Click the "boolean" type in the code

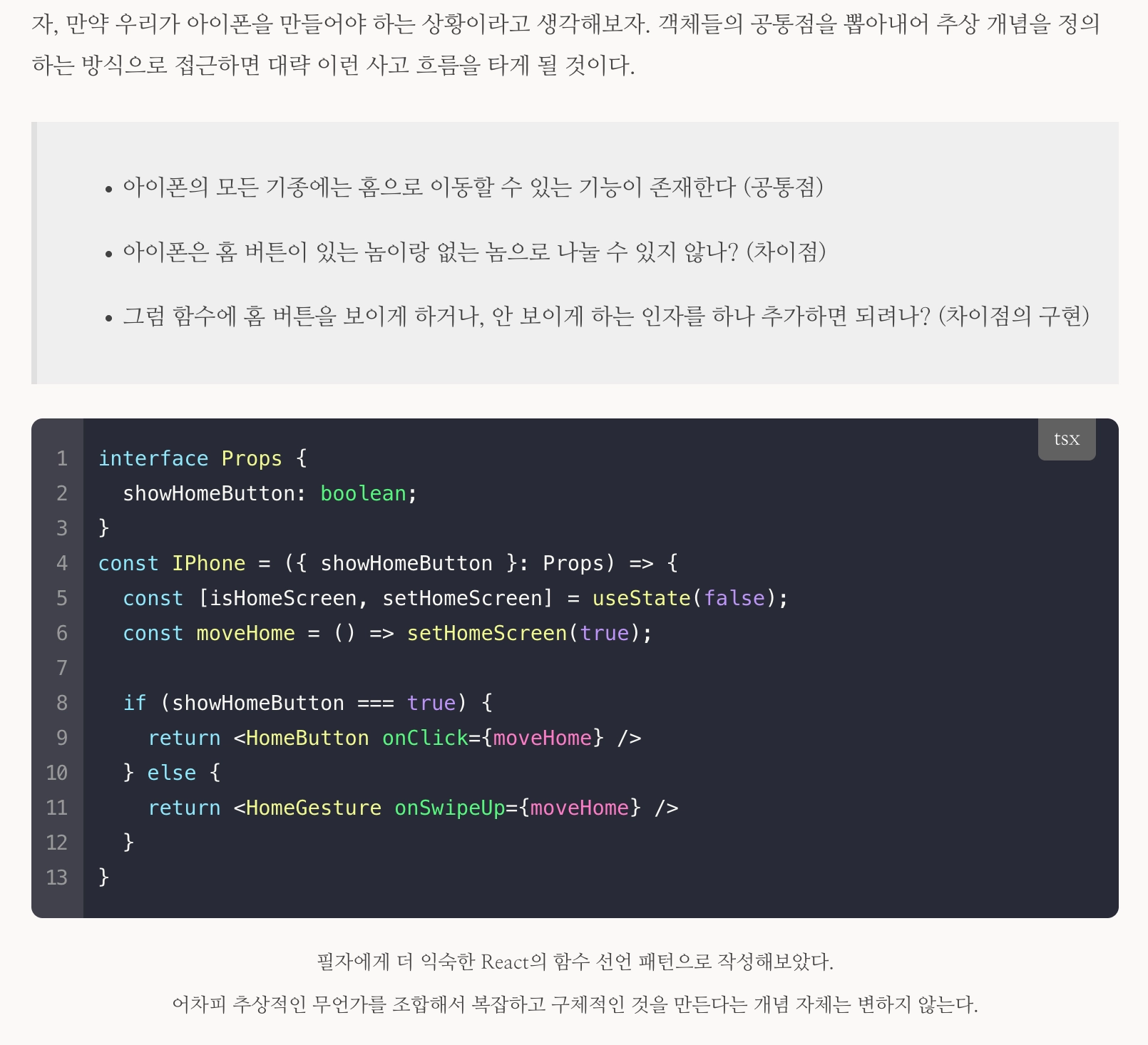coord(363,493)
